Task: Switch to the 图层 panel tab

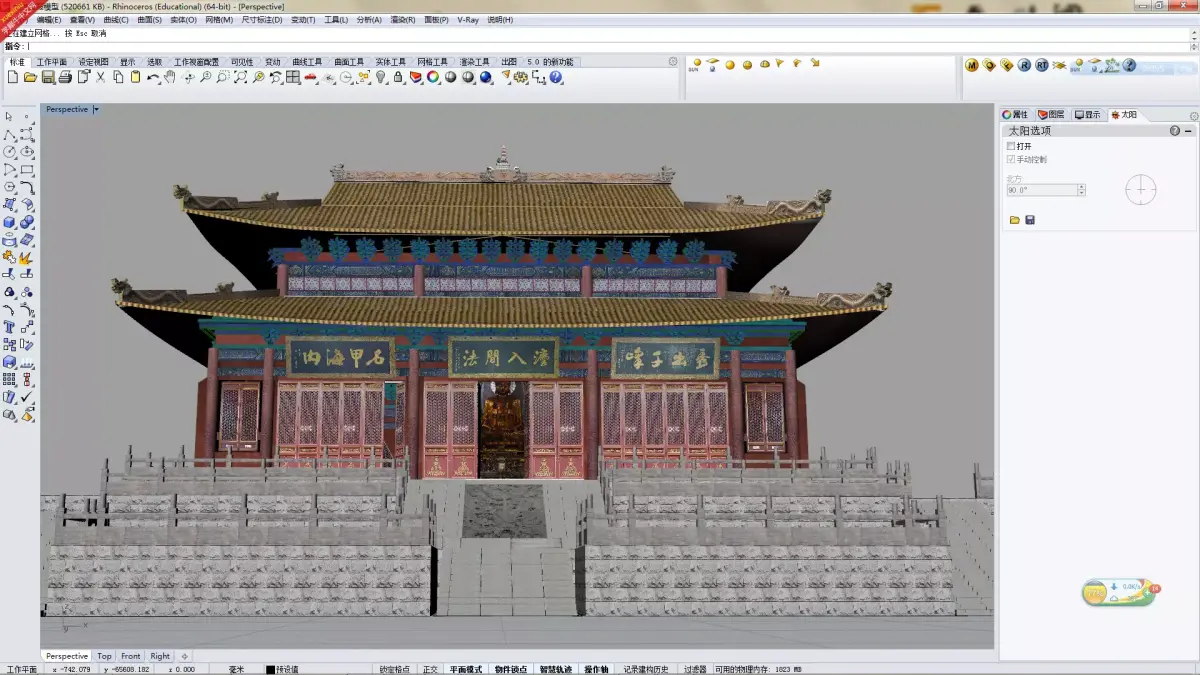Action: [x=1051, y=115]
